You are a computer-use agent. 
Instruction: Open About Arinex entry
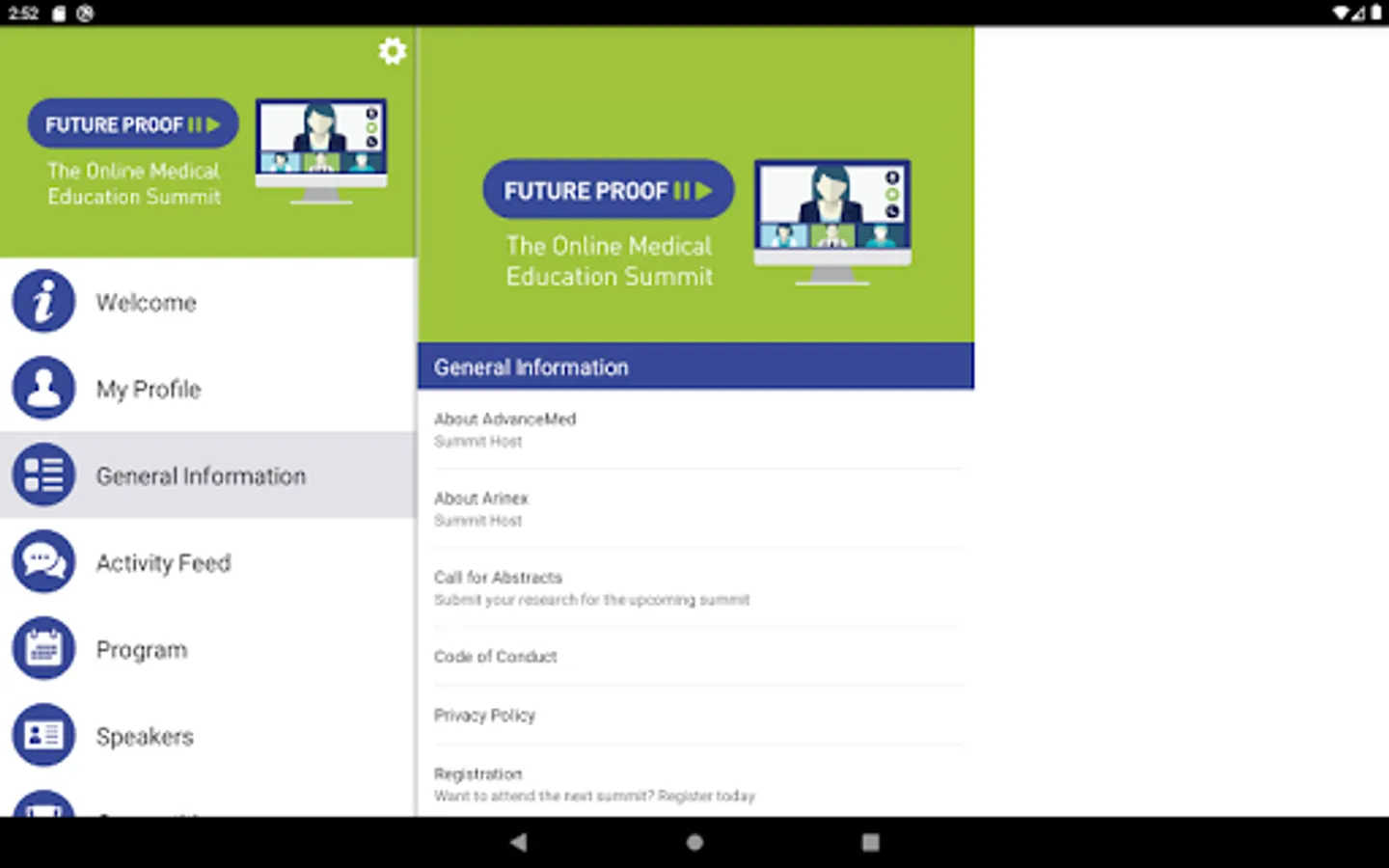click(x=695, y=509)
